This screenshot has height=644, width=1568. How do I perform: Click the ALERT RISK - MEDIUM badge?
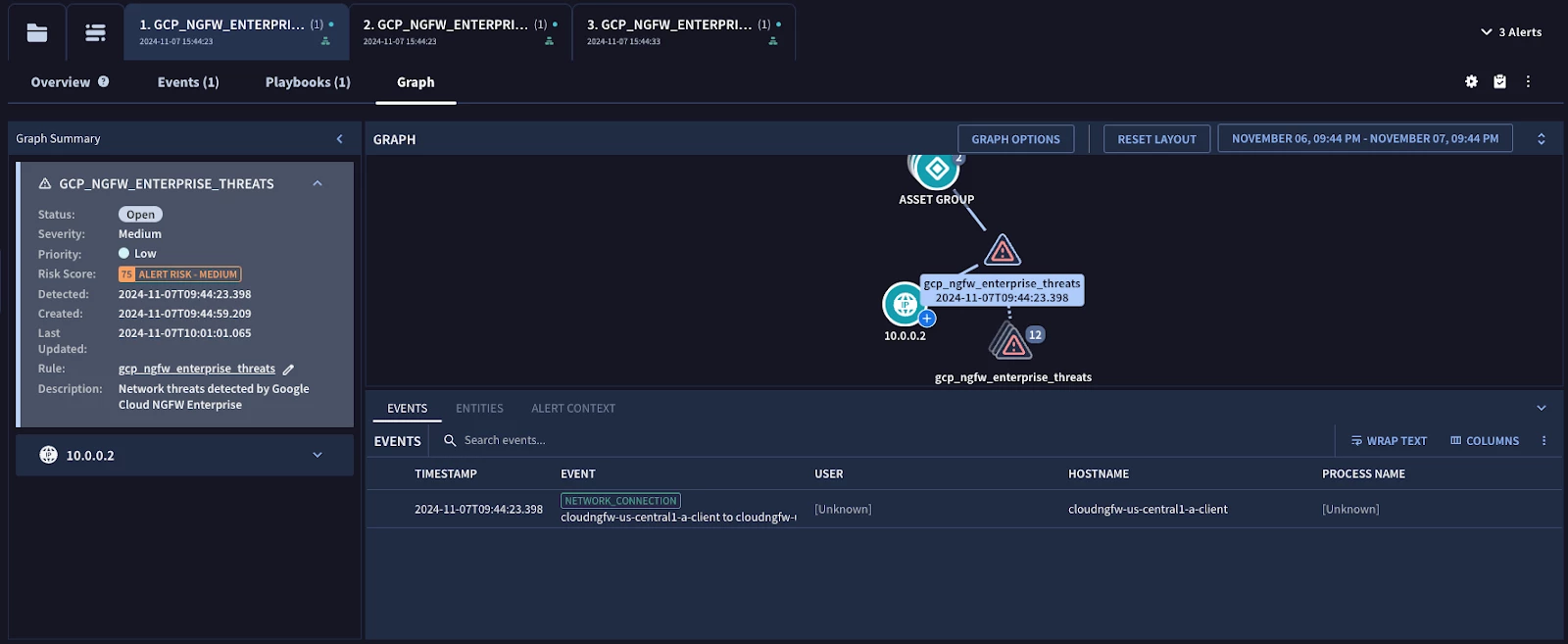tap(180, 274)
